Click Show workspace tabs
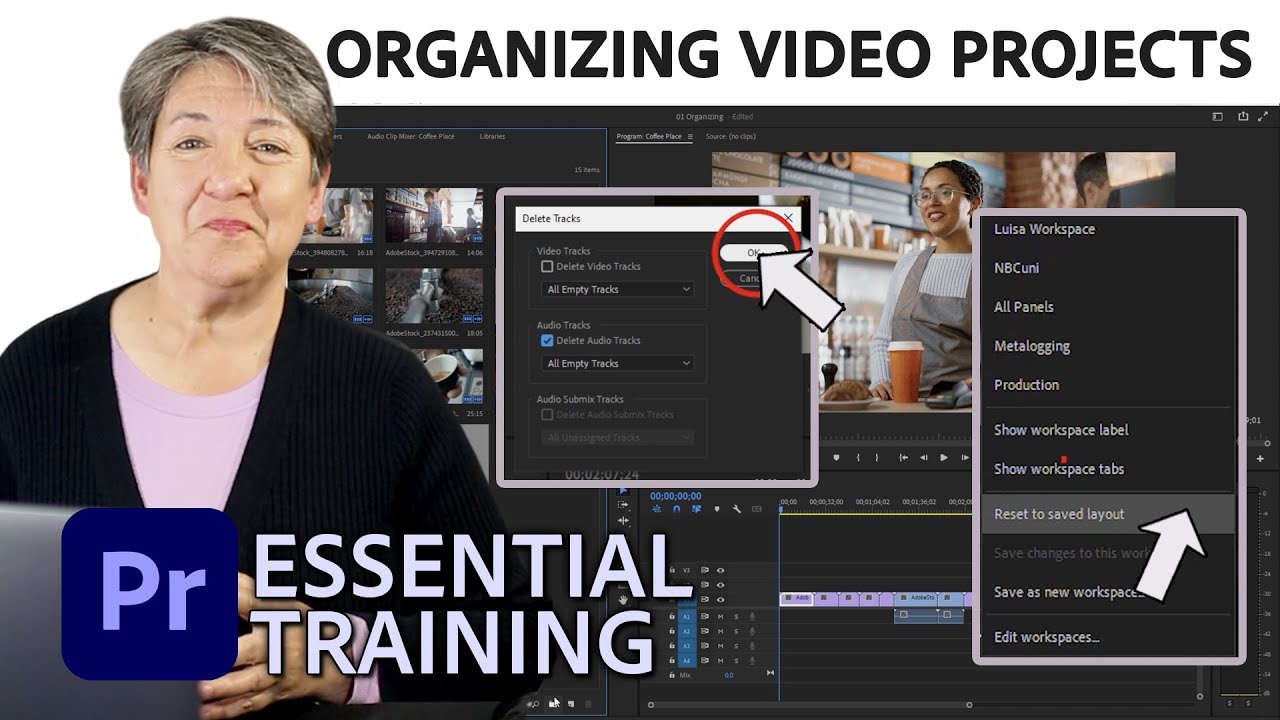 (x=1059, y=469)
